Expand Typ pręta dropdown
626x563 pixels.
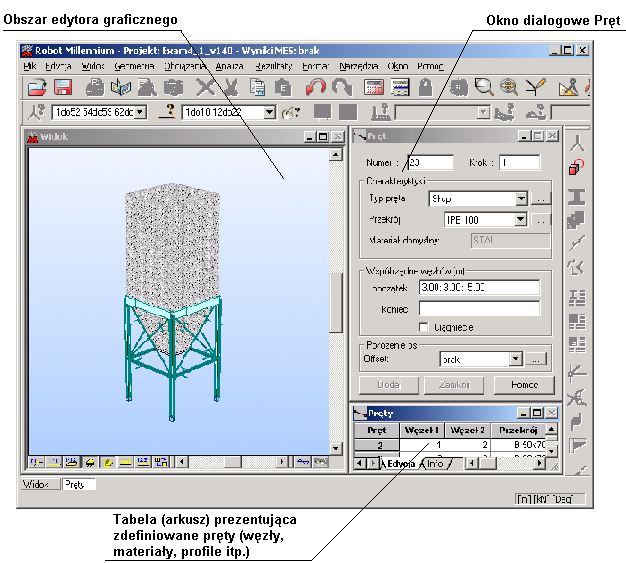pos(521,198)
